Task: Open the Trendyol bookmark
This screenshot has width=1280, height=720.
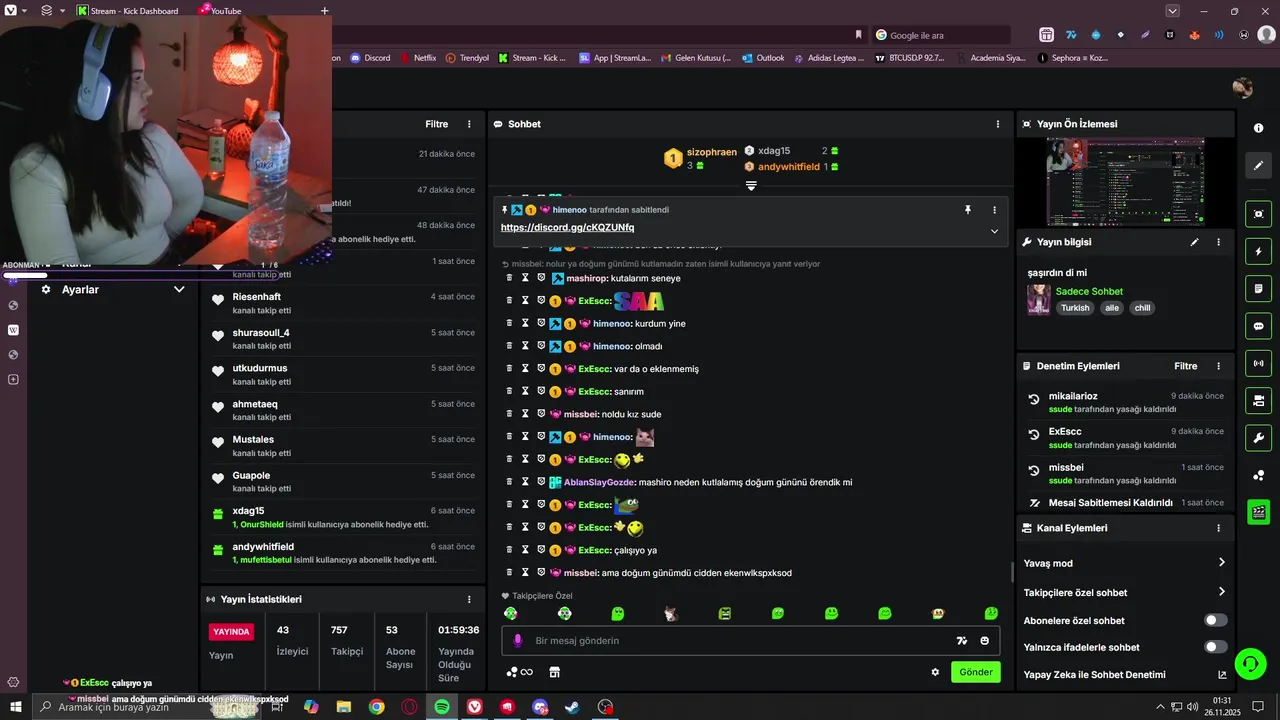Action: pyautogui.click(x=467, y=58)
